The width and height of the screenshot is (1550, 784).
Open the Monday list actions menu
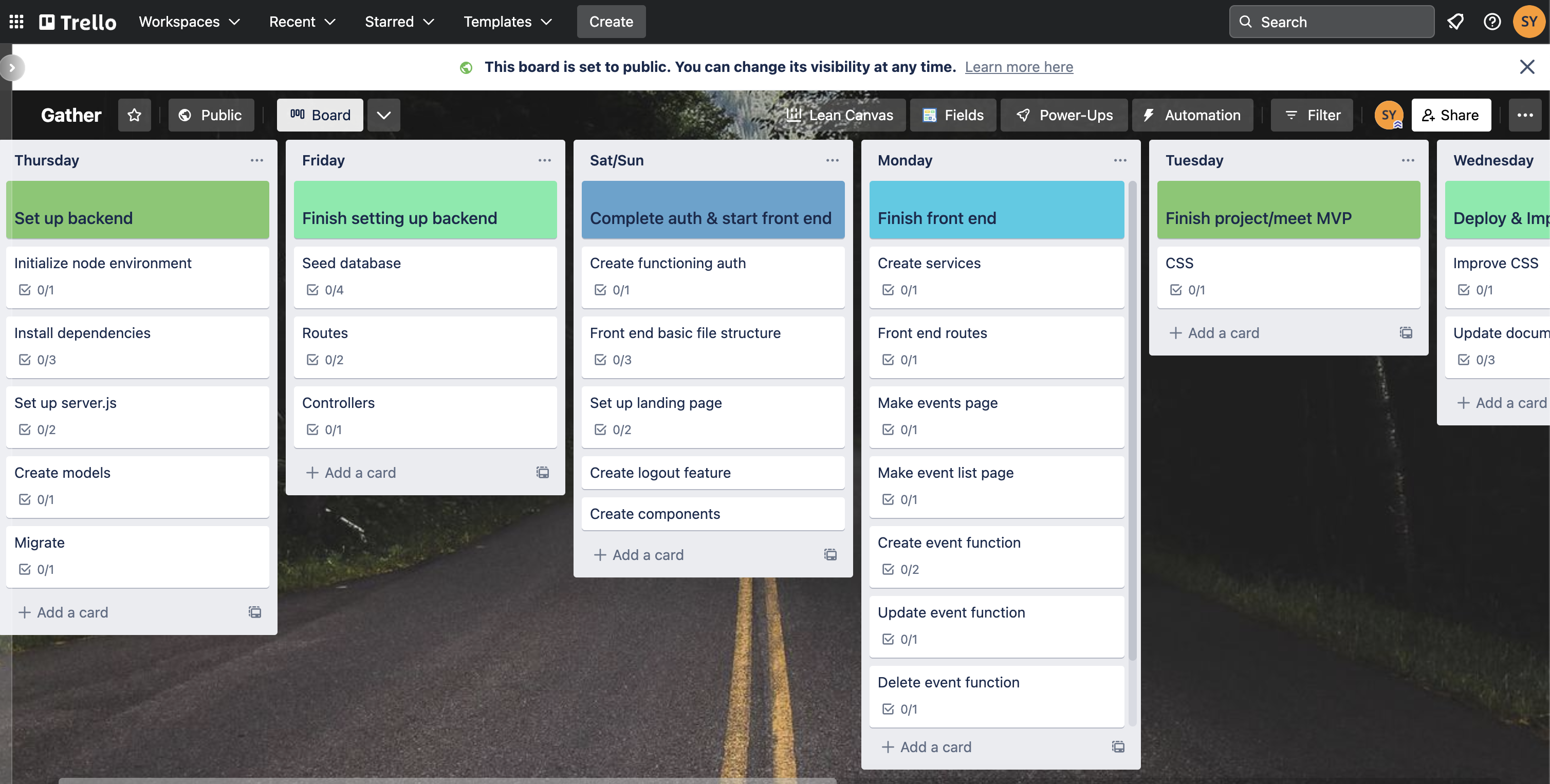[1120, 159]
